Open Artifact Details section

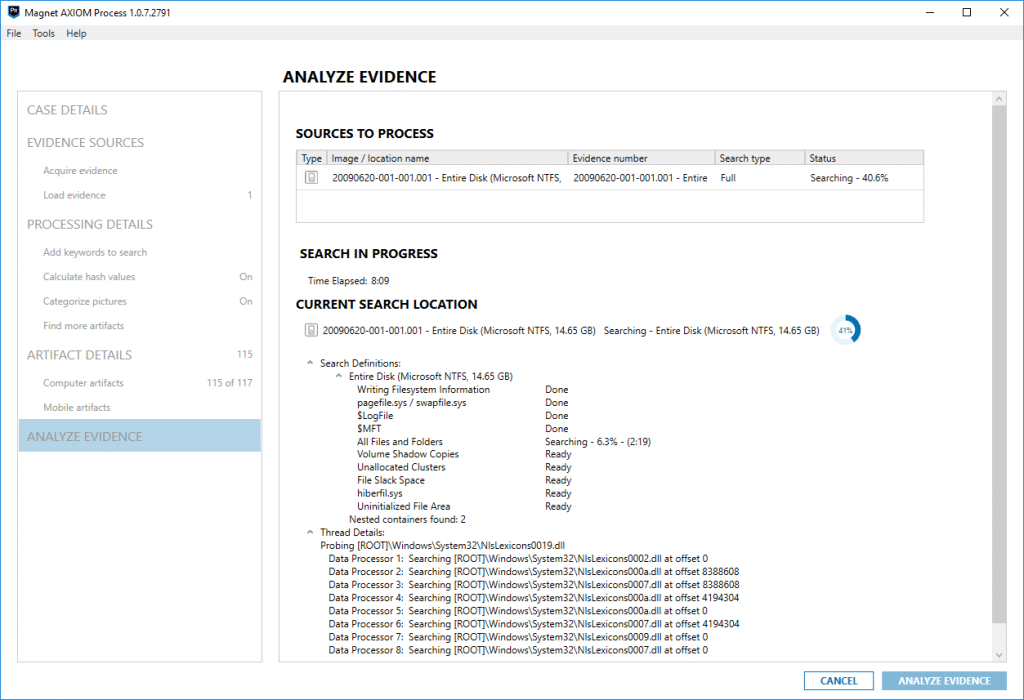pos(80,355)
